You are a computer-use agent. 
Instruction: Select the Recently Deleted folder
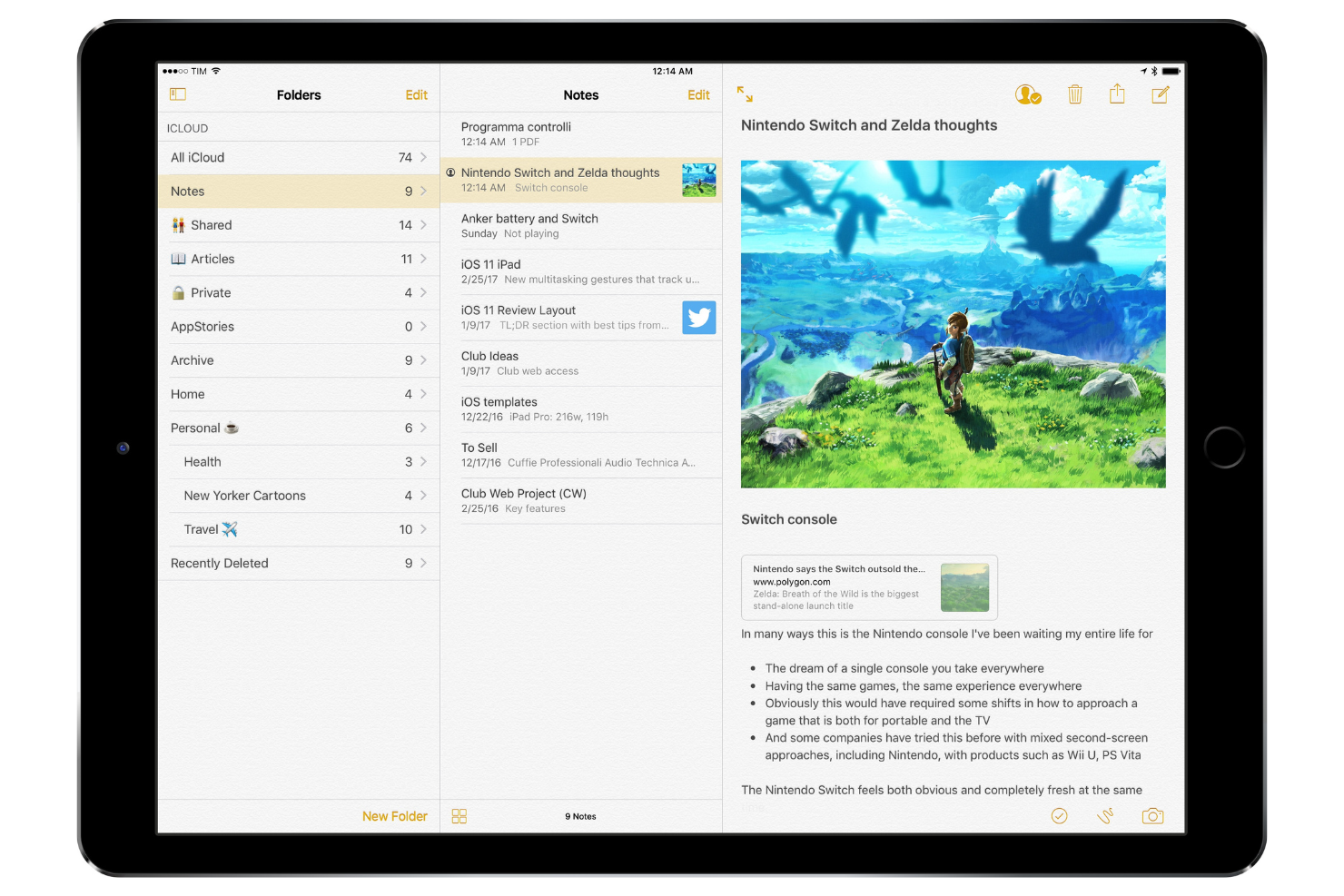pyautogui.click(x=272, y=563)
